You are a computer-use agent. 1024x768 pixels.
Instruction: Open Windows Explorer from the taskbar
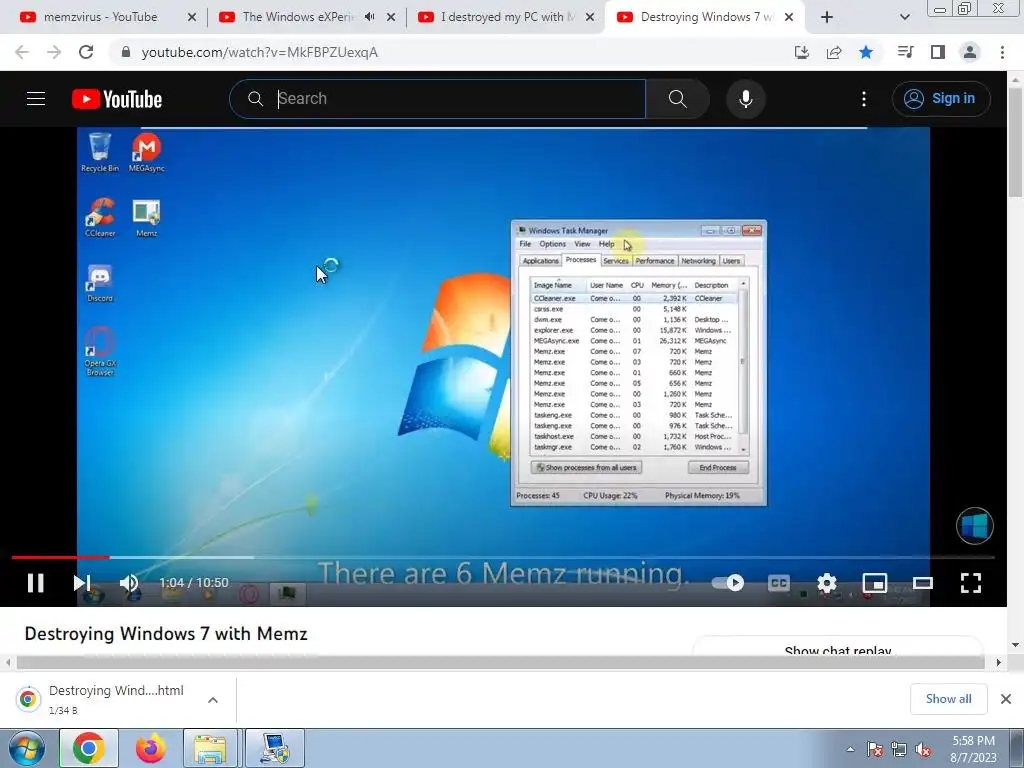[x=210, y=748]
